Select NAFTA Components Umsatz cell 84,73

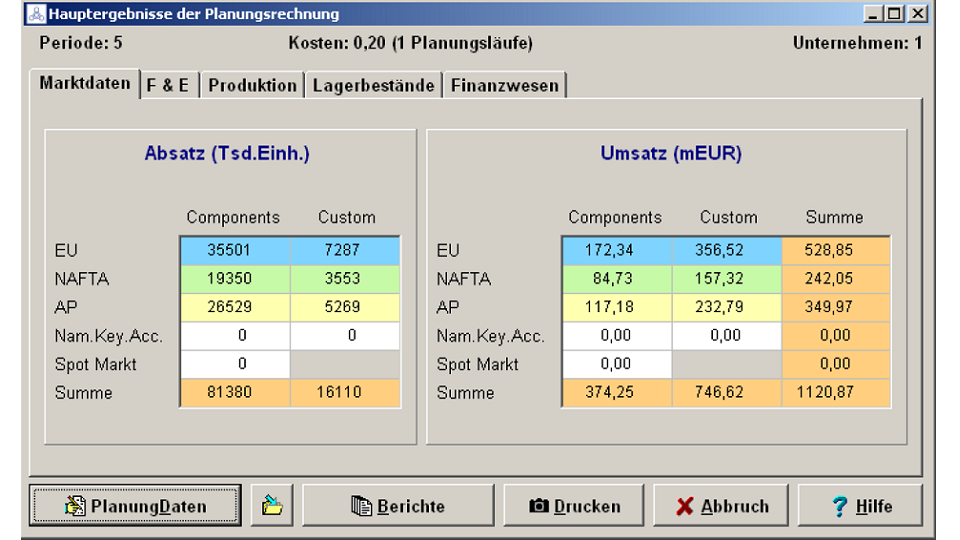(x=617, y=279)
